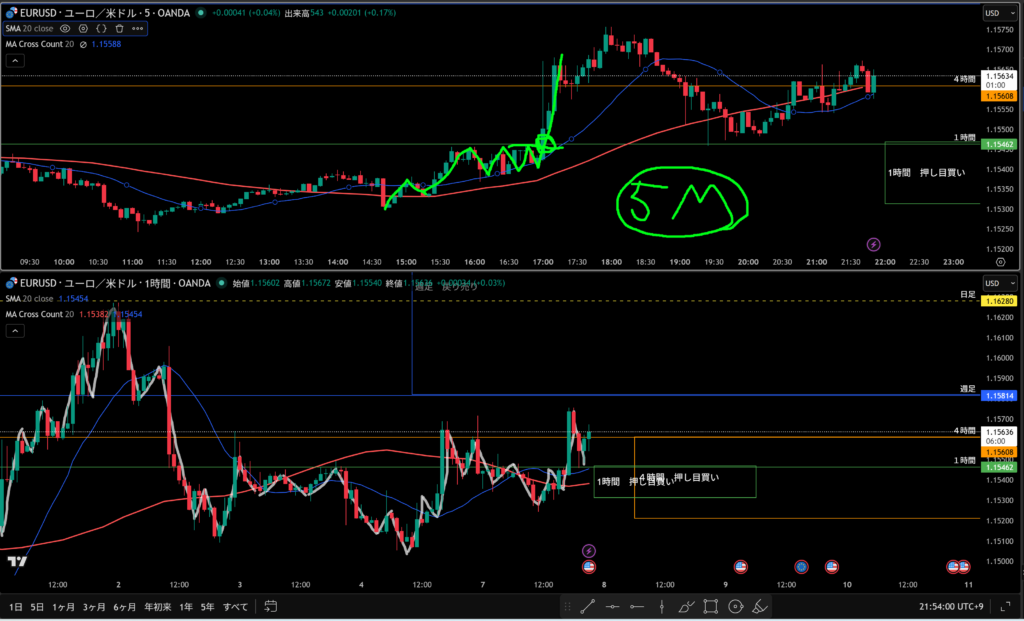Viewport: 1024px width, 621px height.
Task: Open SMA source code braces icon
Action: pos(101,29)
